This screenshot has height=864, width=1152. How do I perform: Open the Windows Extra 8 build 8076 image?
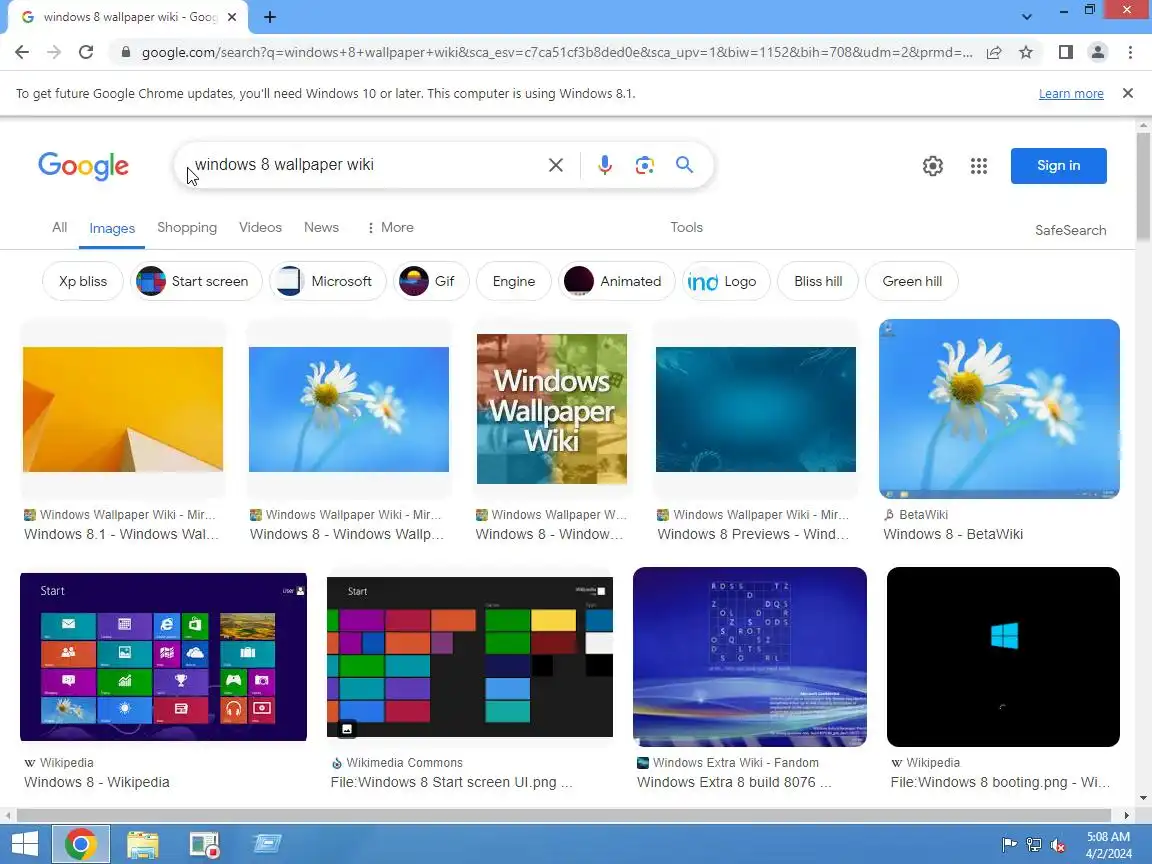click(749, 657)
